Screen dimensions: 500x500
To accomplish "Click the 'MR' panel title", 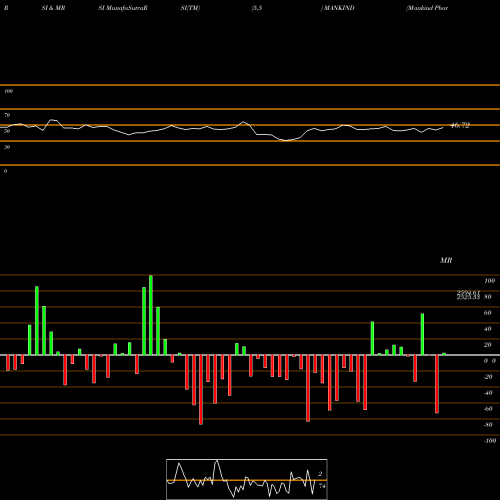I will pyautogui.click(x=446, y=260).
